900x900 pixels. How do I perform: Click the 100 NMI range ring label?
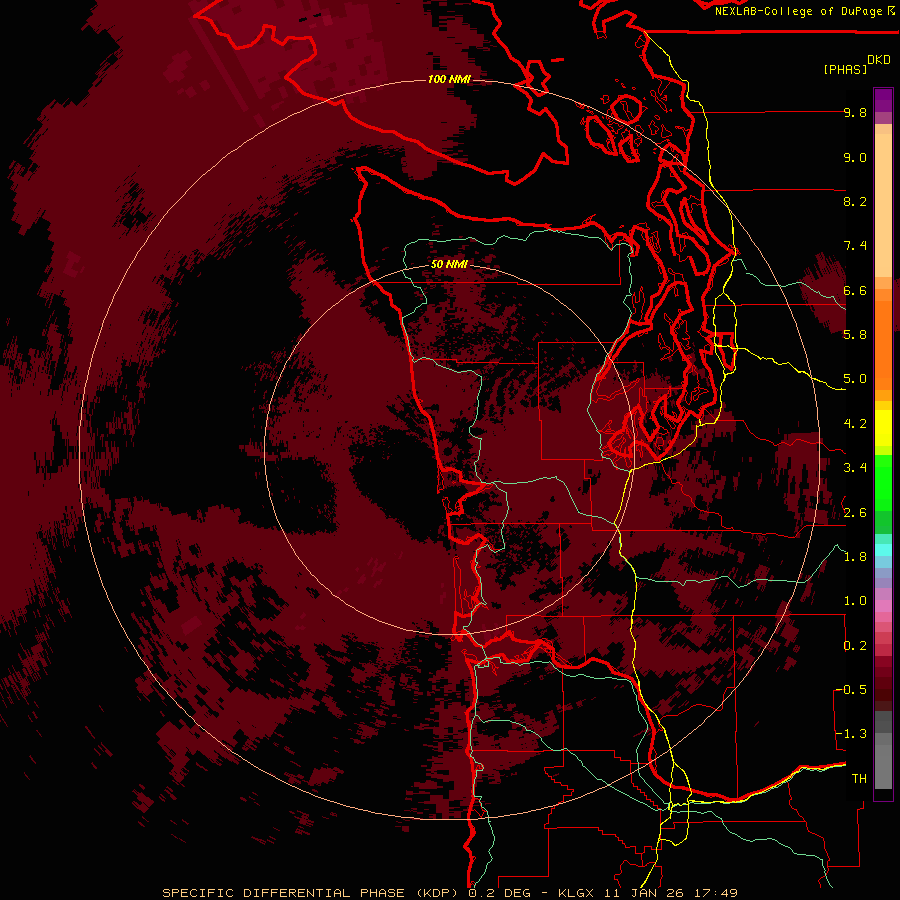pos(449,79)
